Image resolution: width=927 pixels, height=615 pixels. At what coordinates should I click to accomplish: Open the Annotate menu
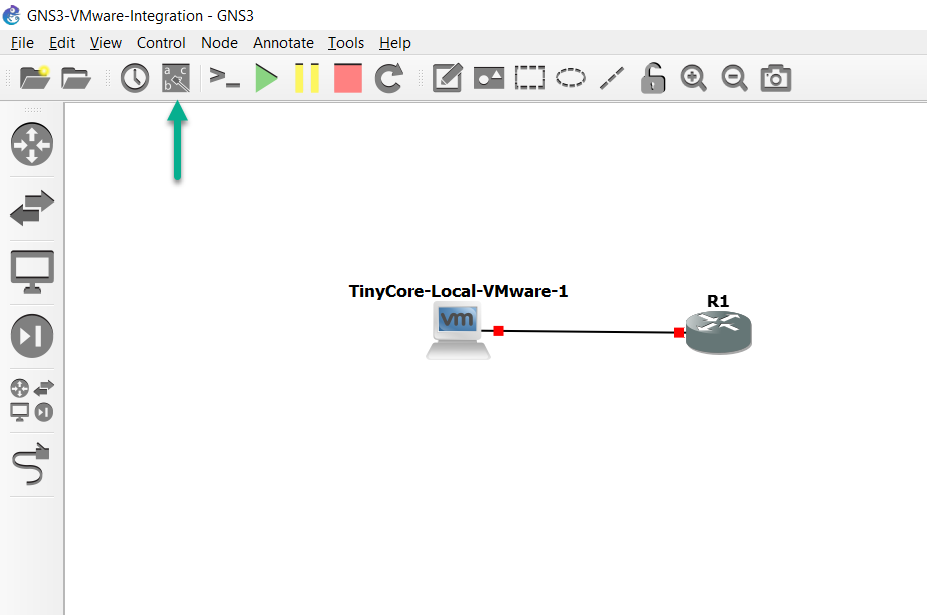coord(283,43)
